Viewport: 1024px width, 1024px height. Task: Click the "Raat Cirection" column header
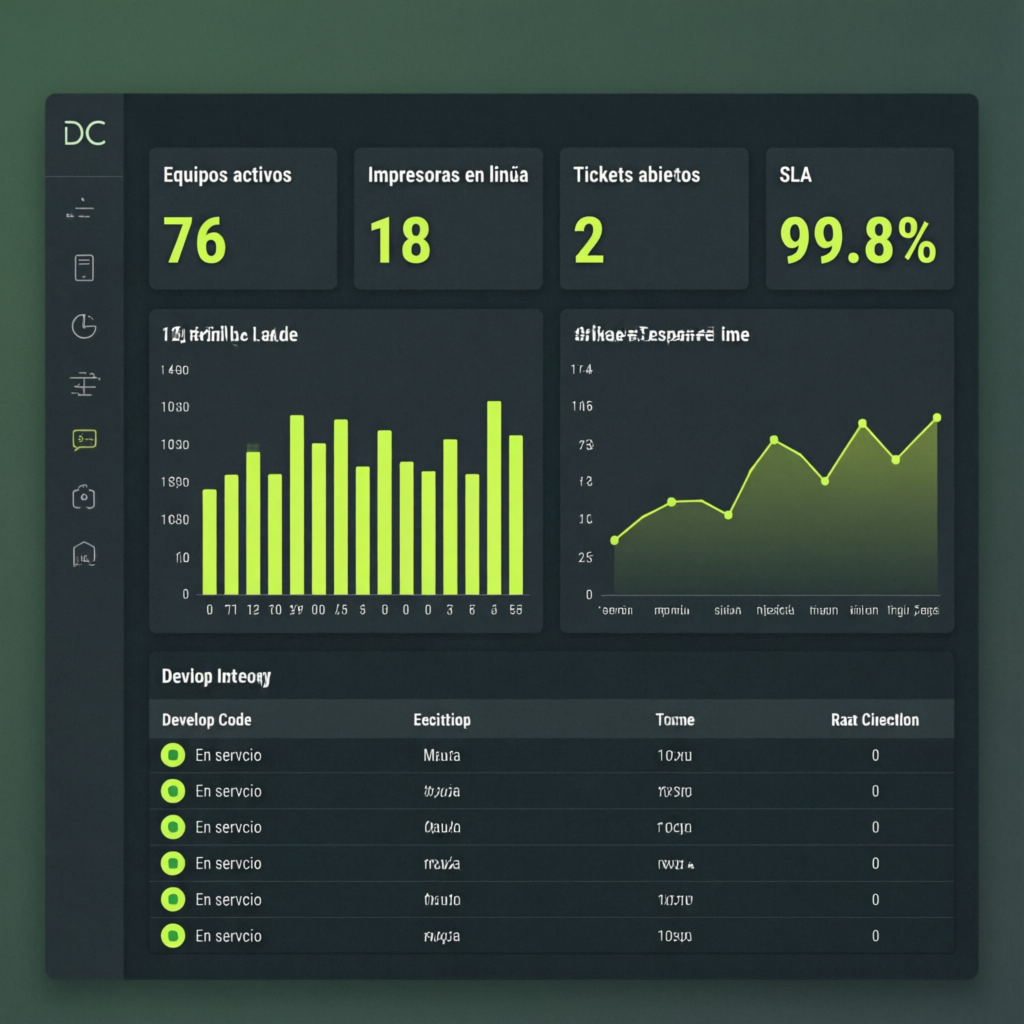(x=875, y=720)
